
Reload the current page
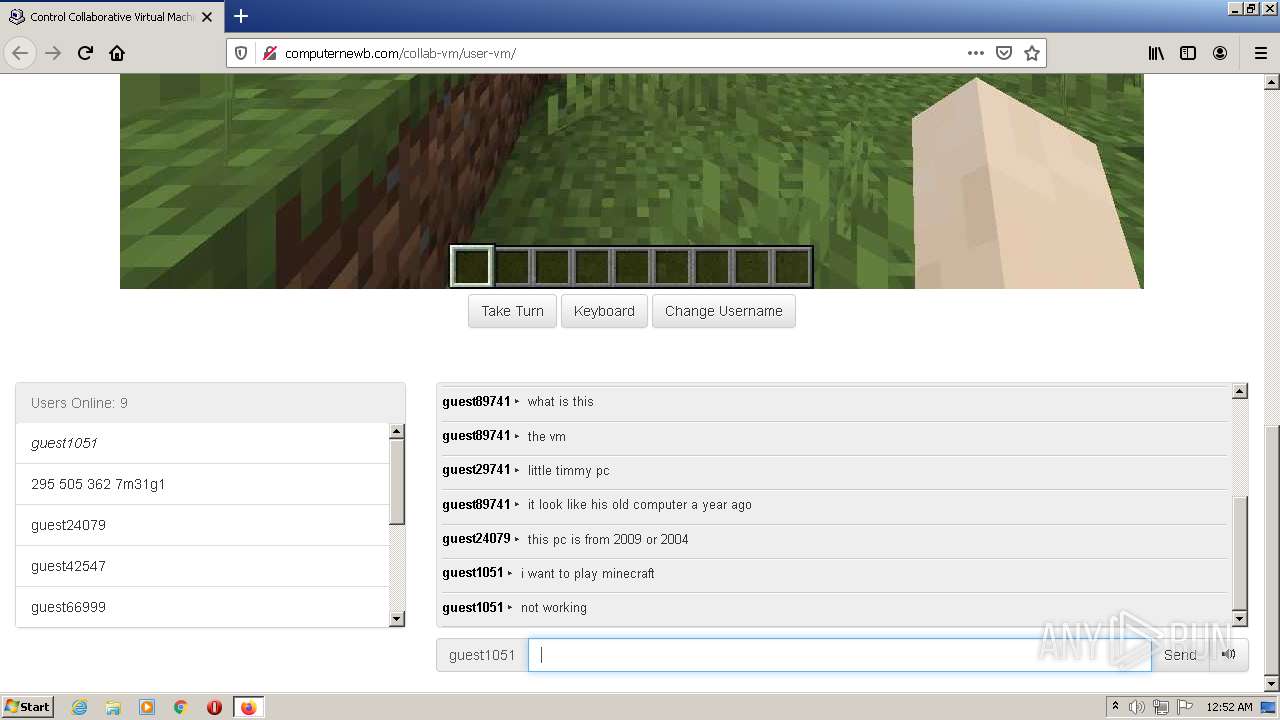(85, 53)
